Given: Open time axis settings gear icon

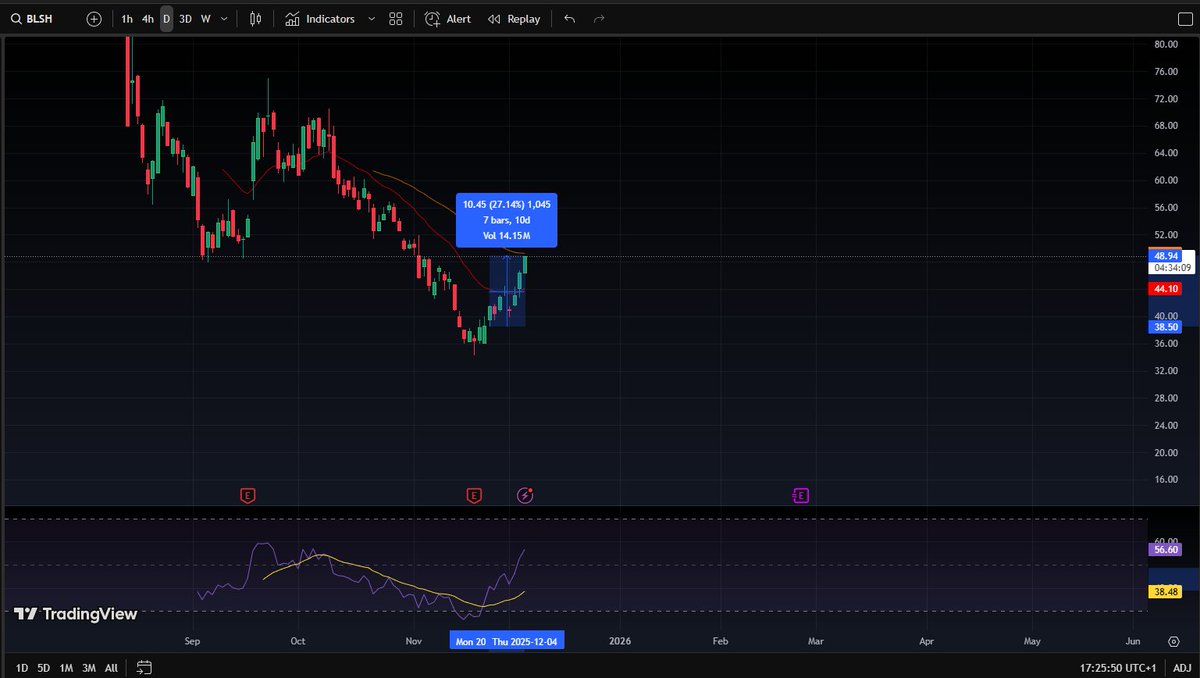Looking at the screenshot, I should tap(1173, 640).
